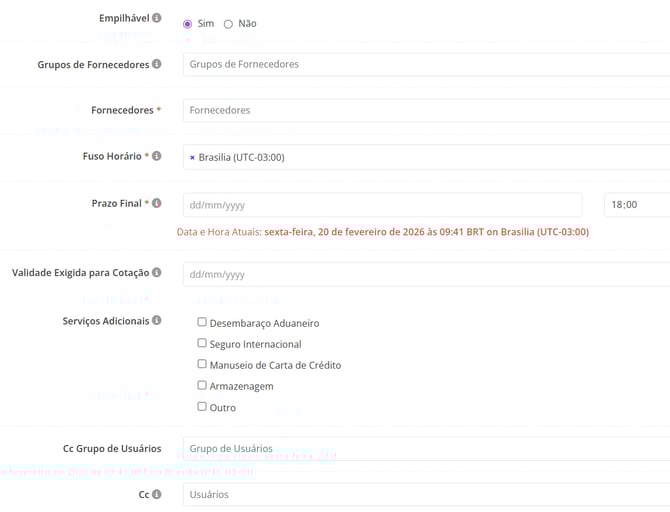Select the Sim radio button for Empilhável
The image size is (670, 512).
(x=188, y=24)
